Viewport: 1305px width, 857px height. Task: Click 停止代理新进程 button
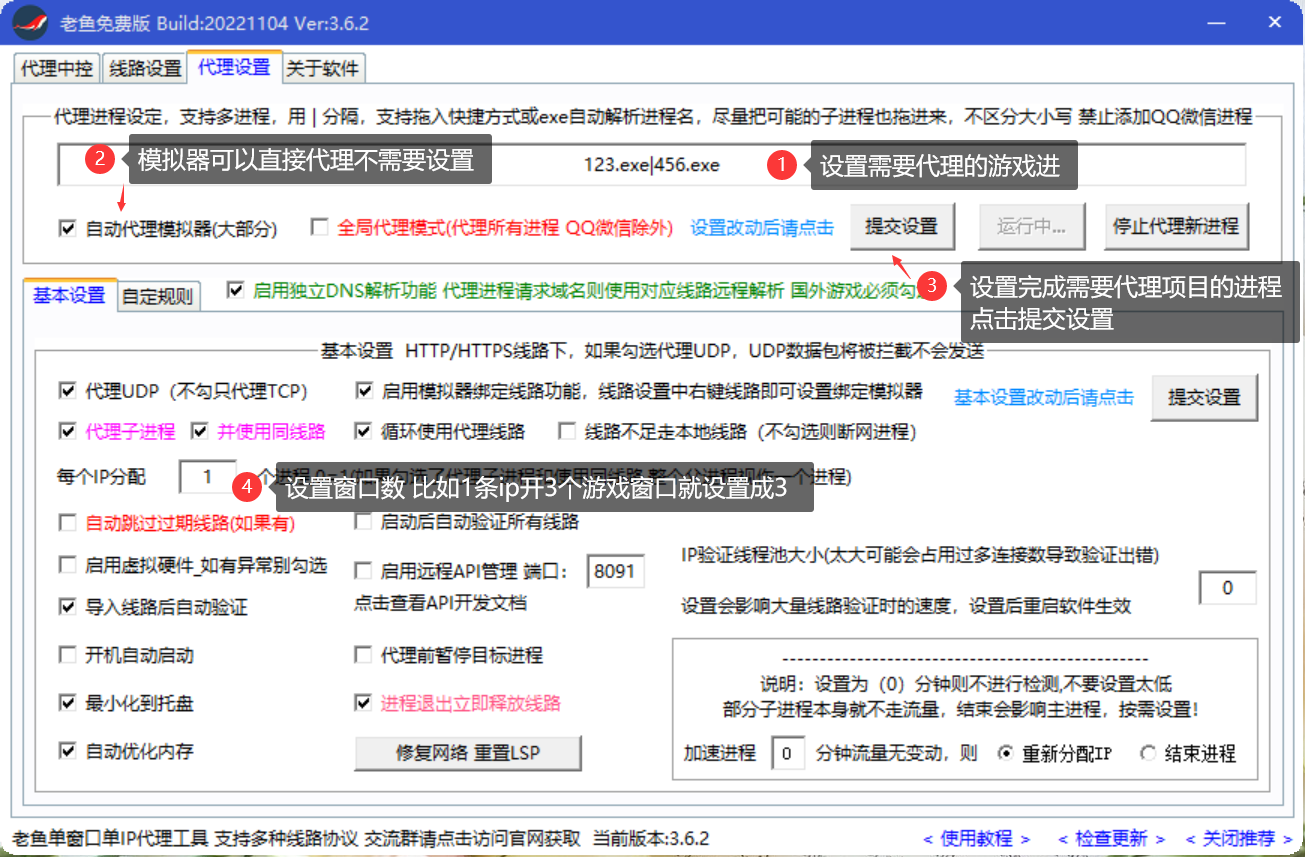(1175, 227)
